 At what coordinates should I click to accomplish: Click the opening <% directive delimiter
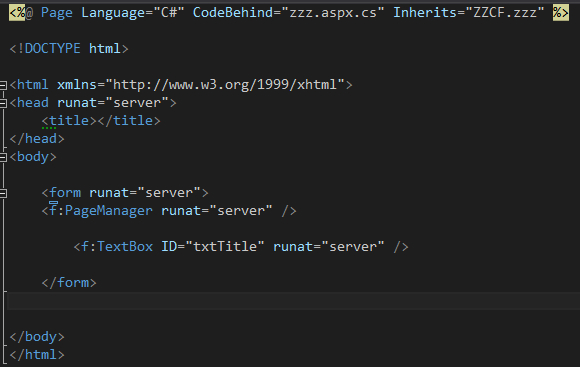click(x=17, y=13)
